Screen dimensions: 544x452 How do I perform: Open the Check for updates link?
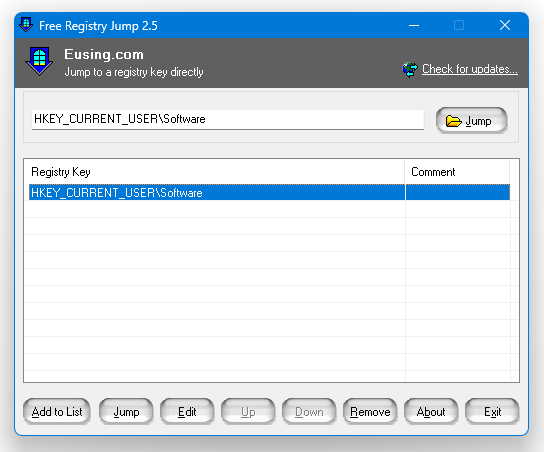(x=470, y=69)
